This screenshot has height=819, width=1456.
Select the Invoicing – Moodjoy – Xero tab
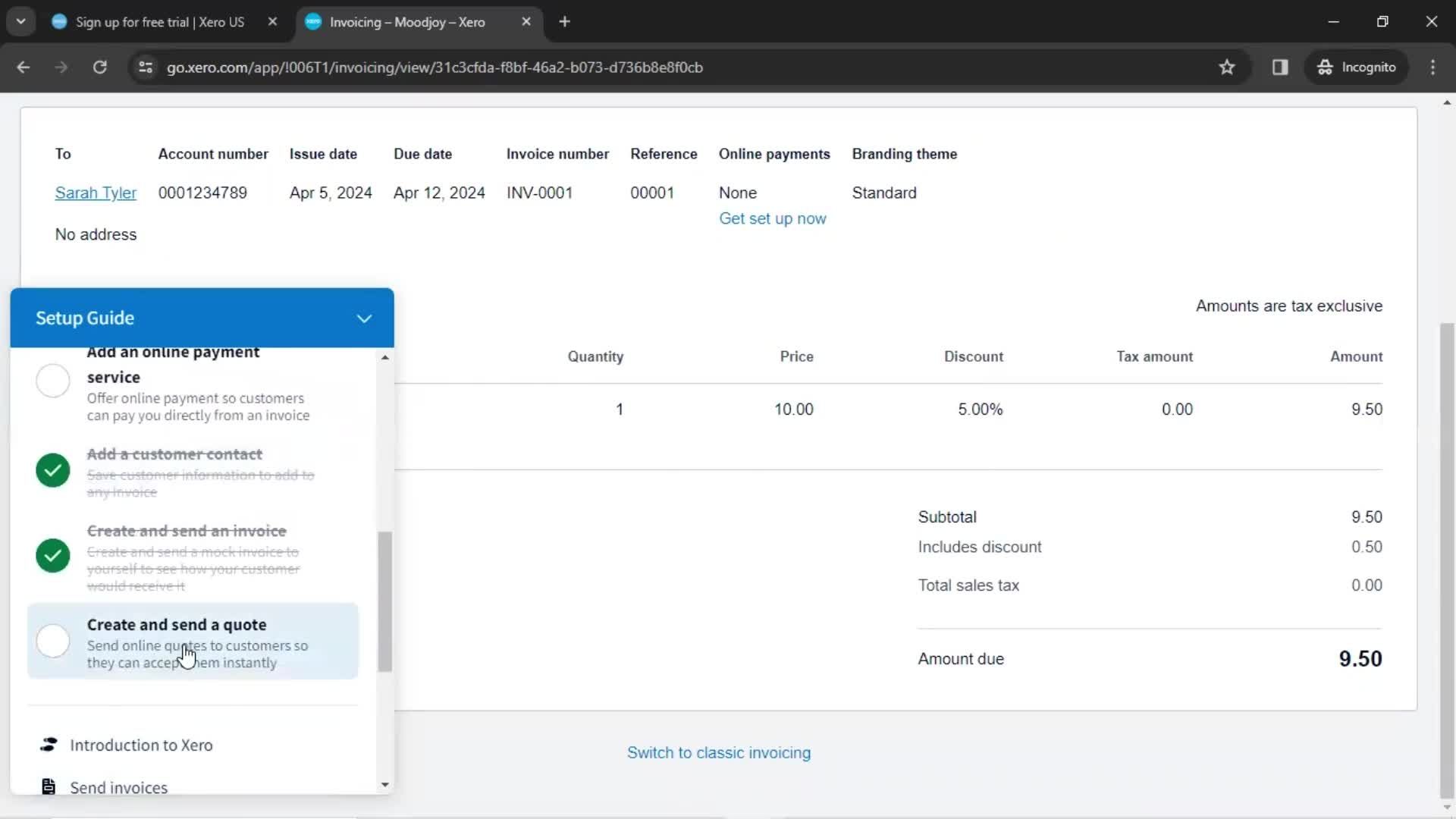407,22
